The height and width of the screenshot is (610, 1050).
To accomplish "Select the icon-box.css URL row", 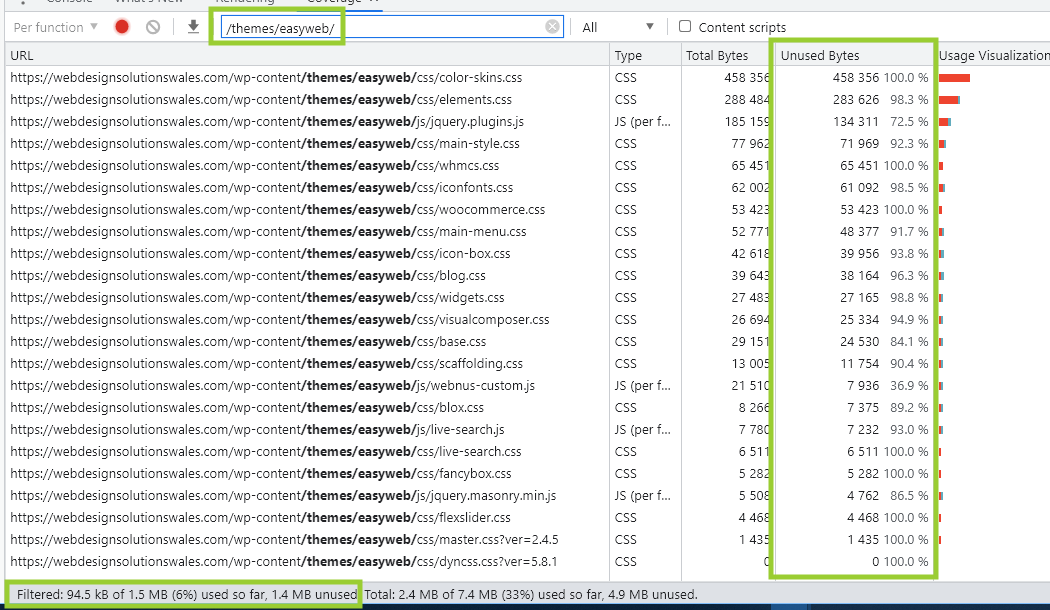I will [528, 254].
